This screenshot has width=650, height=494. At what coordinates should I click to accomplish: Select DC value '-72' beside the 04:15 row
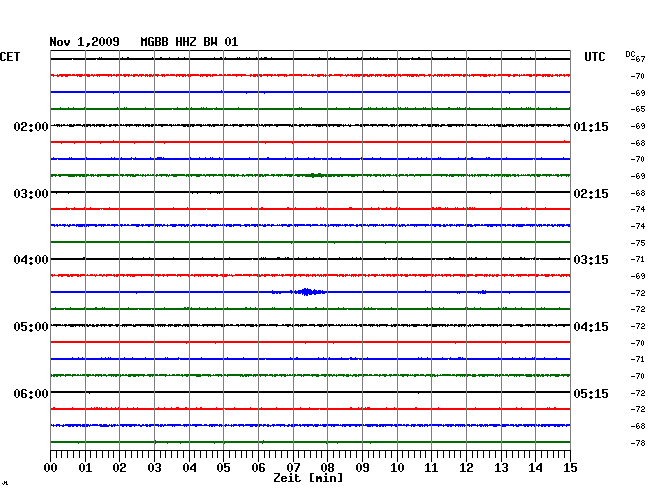pyautogui.click(x=638, y=326)
